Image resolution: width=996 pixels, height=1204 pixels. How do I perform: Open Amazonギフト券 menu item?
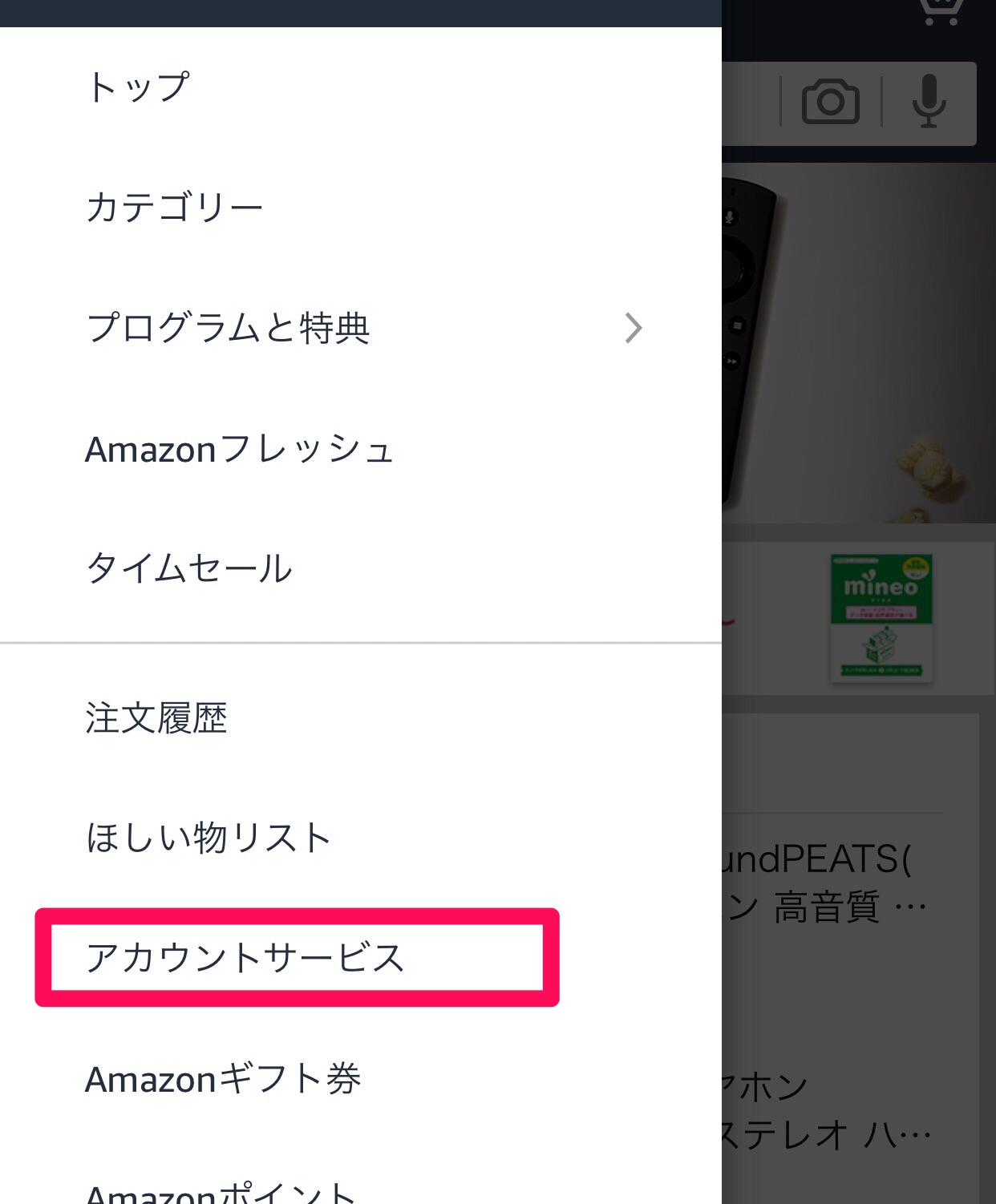223,1079
